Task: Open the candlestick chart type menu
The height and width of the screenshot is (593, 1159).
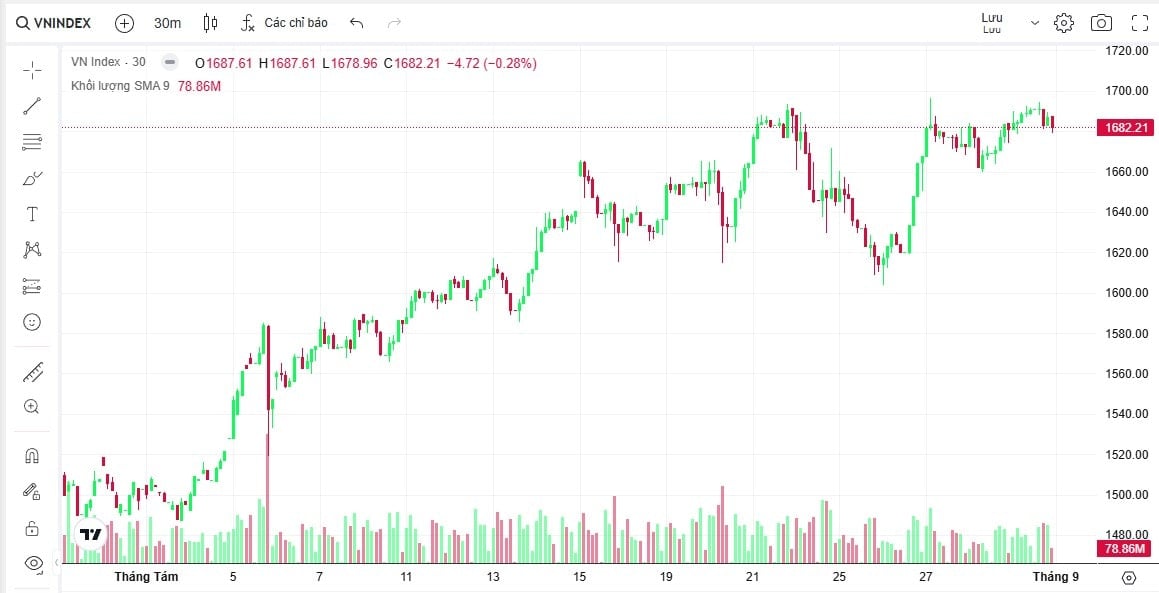Action: click(210, 23)
